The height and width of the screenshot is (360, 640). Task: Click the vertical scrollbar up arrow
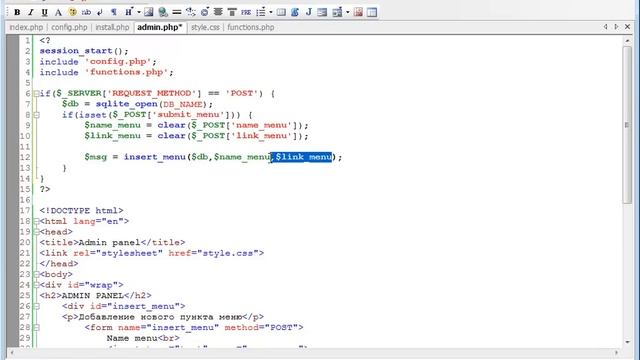pos(627,40)
